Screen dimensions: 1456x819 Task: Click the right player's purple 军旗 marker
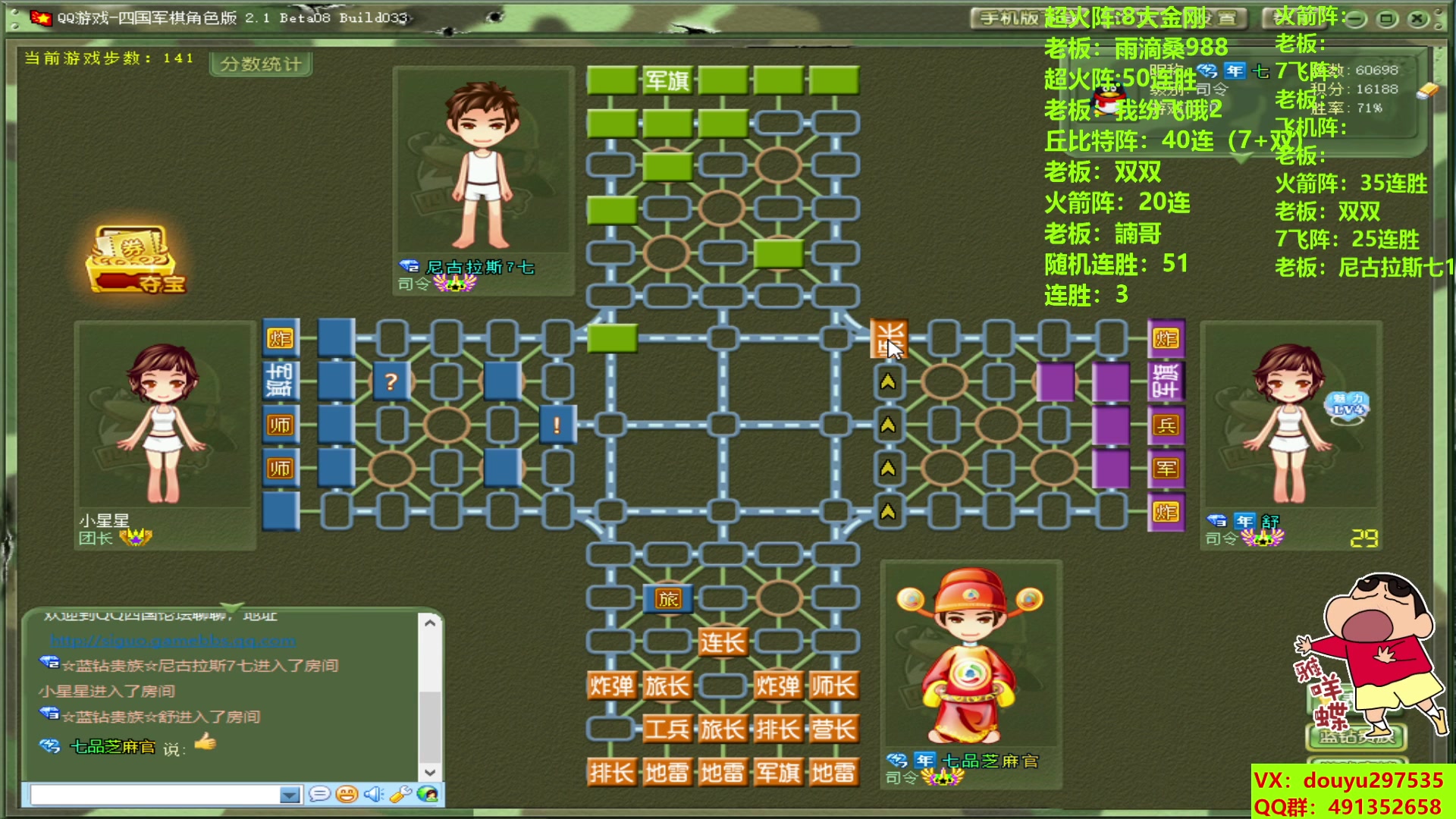coord(1166,381)
